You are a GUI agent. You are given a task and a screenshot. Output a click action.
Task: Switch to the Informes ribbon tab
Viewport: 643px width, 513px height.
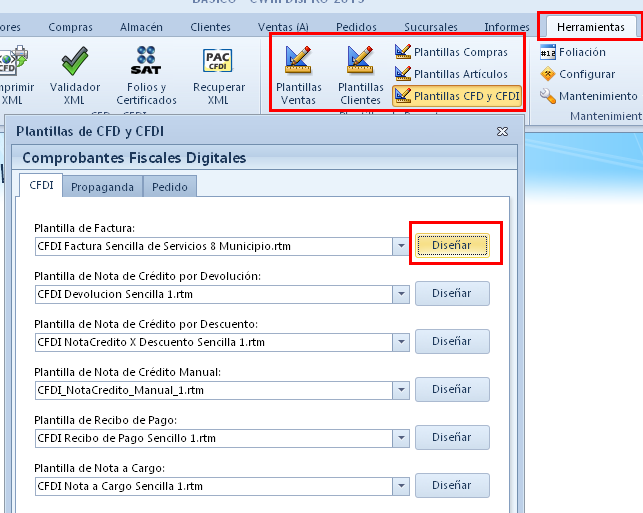(507, 27)
